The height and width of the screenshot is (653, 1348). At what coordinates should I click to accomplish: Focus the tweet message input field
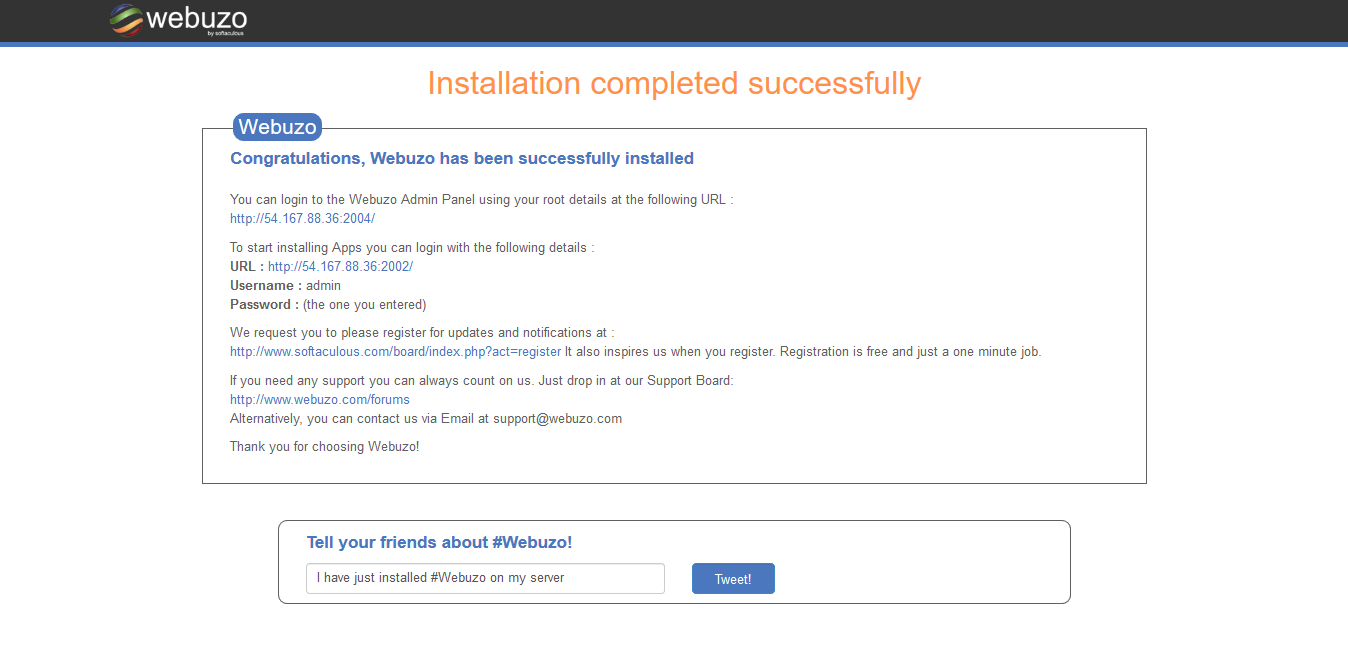pyautogui.click(x=485, y=578)
